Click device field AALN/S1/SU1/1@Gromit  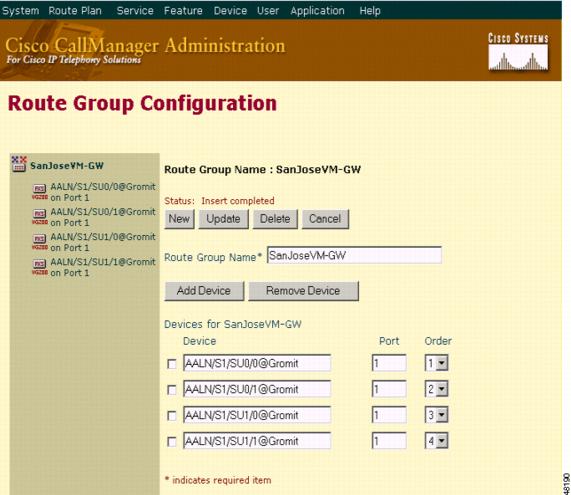click(x=257, y=441)
